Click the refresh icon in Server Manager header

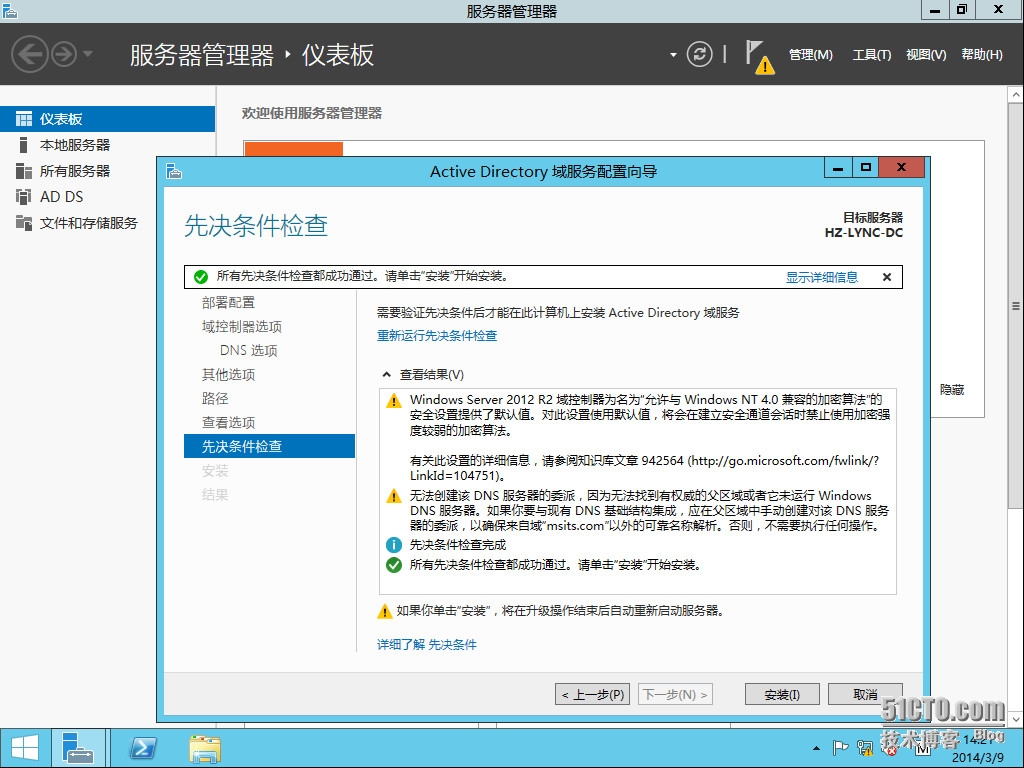(699, 54)
